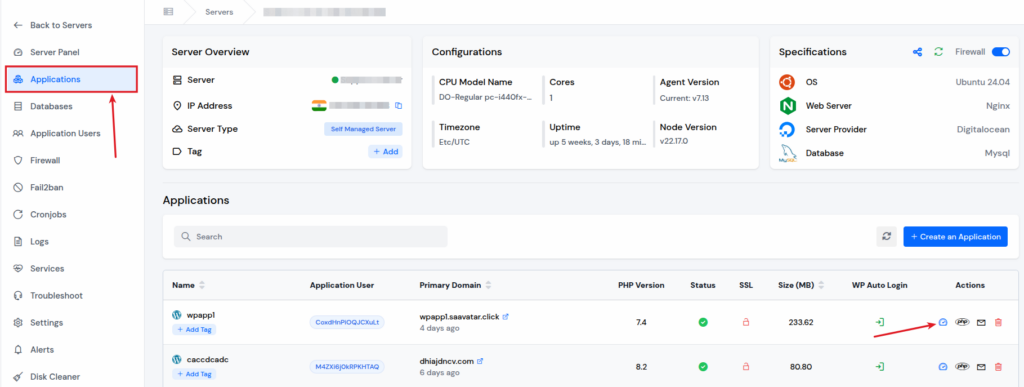This screenshot has width=1024, height=387.
Task: Open wpapp1.saavatar.click external link icon
Action: click(x=505, y=317)
